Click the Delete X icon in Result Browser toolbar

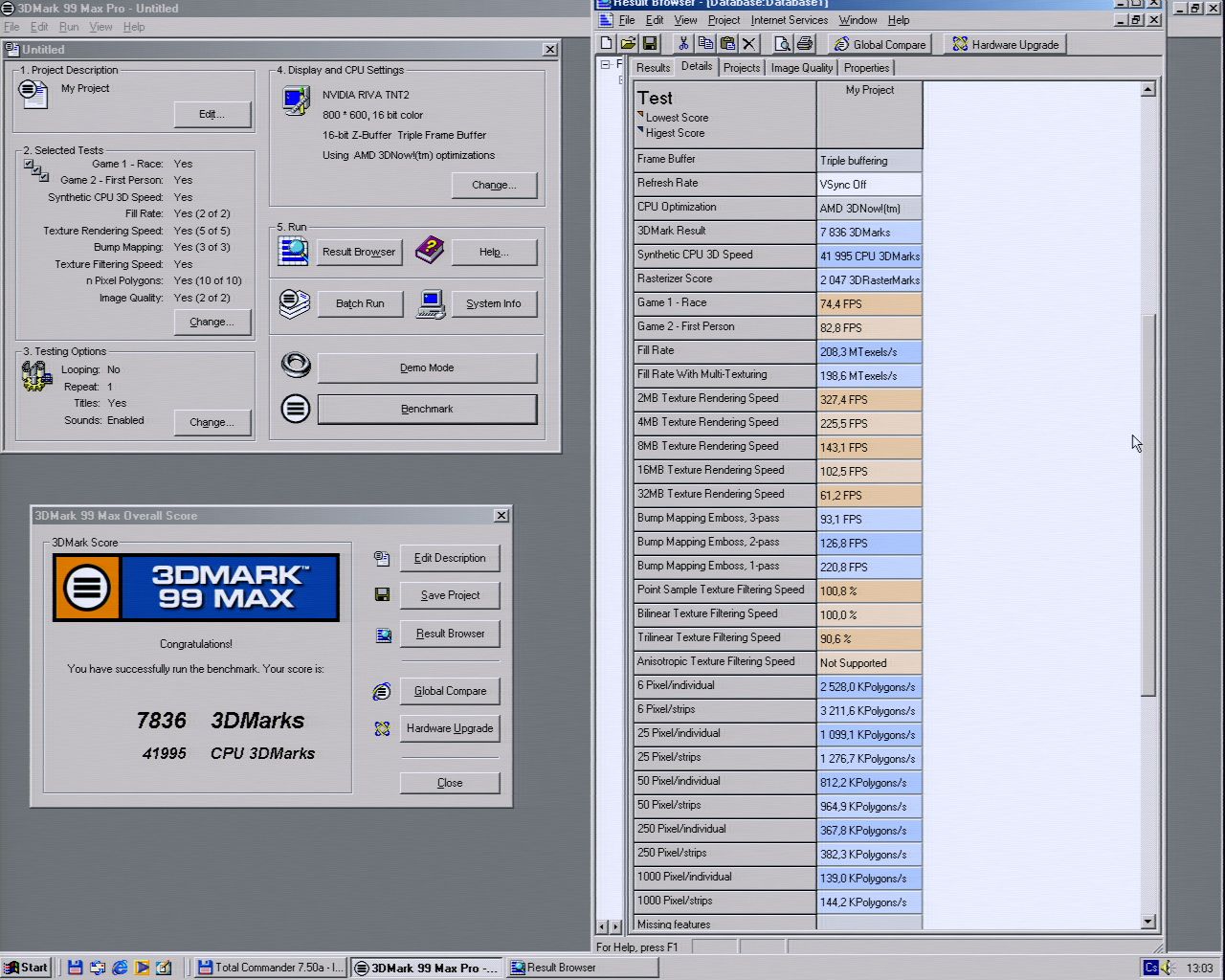click(749, 44)
